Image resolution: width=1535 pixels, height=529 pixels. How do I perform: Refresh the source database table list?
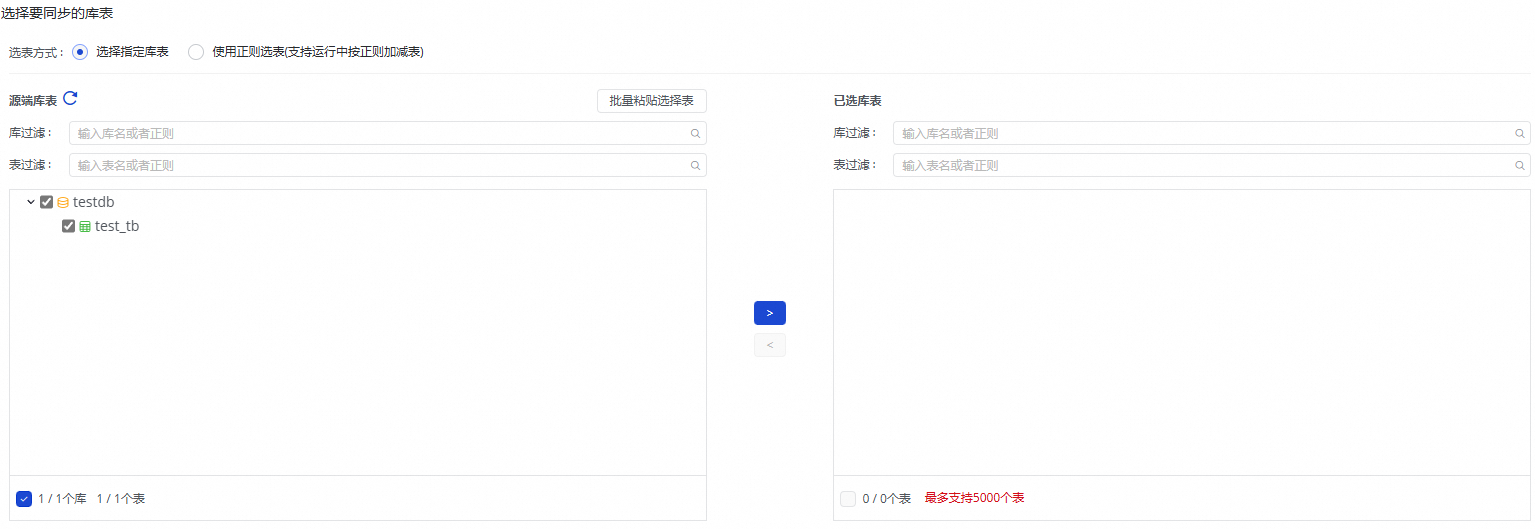pyautogui.click(x=70, y=99)
